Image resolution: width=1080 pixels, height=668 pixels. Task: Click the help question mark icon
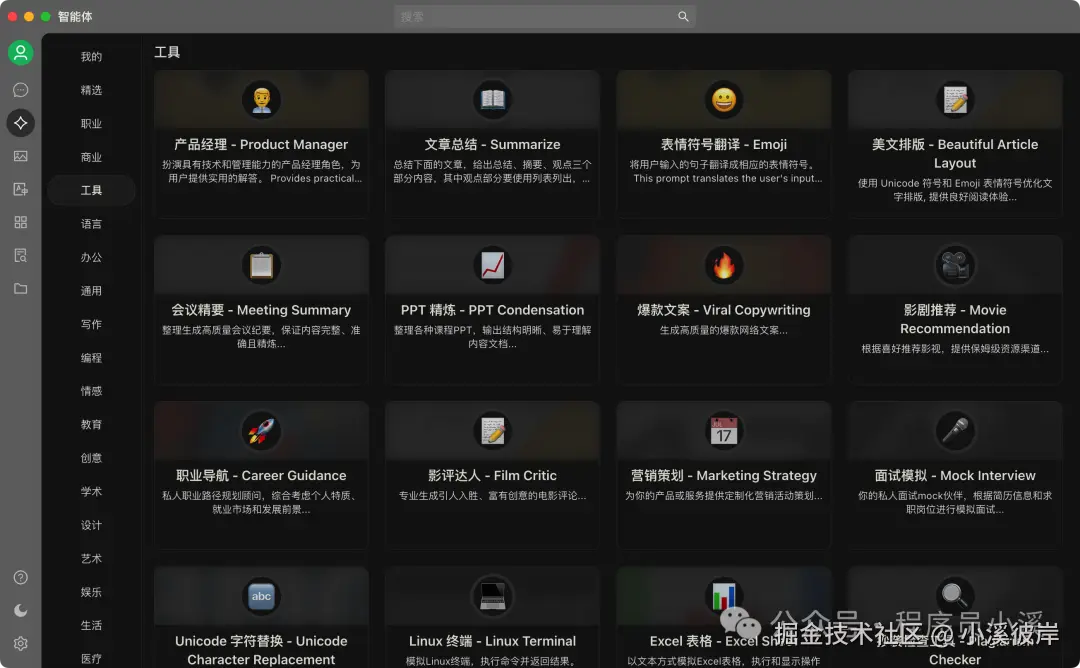pyautogui.click(x=20, y=577)
